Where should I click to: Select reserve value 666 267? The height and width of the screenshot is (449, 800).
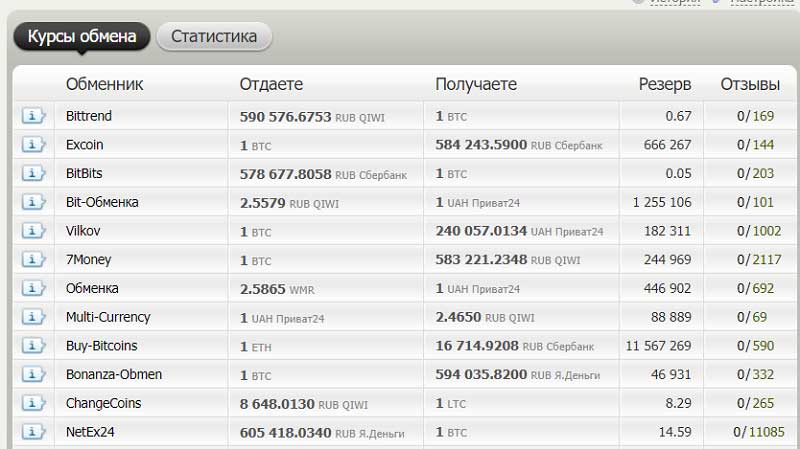pos(667,144)
